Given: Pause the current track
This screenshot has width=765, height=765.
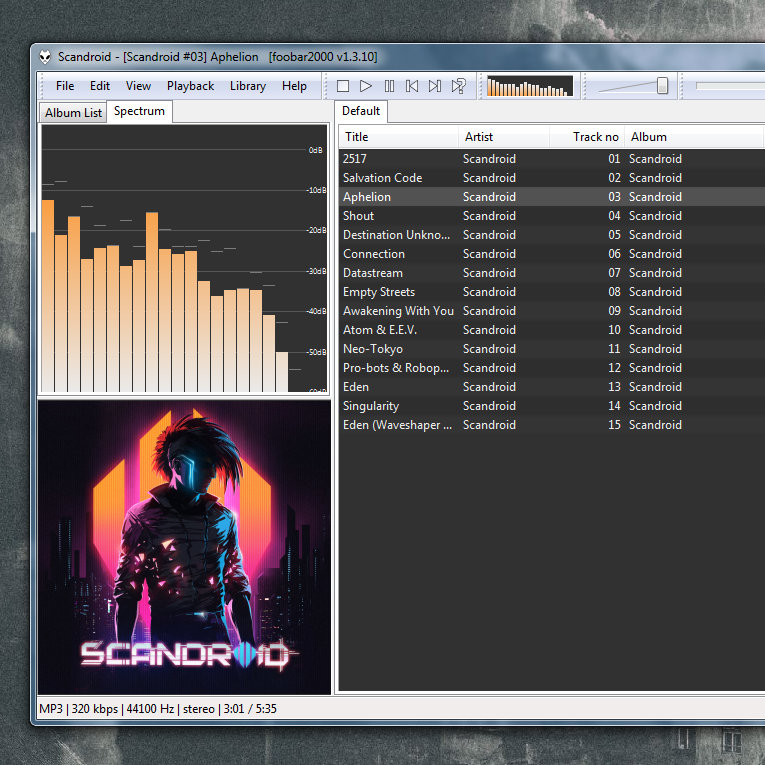Looking at the screenshot, I should pos(389,86).
